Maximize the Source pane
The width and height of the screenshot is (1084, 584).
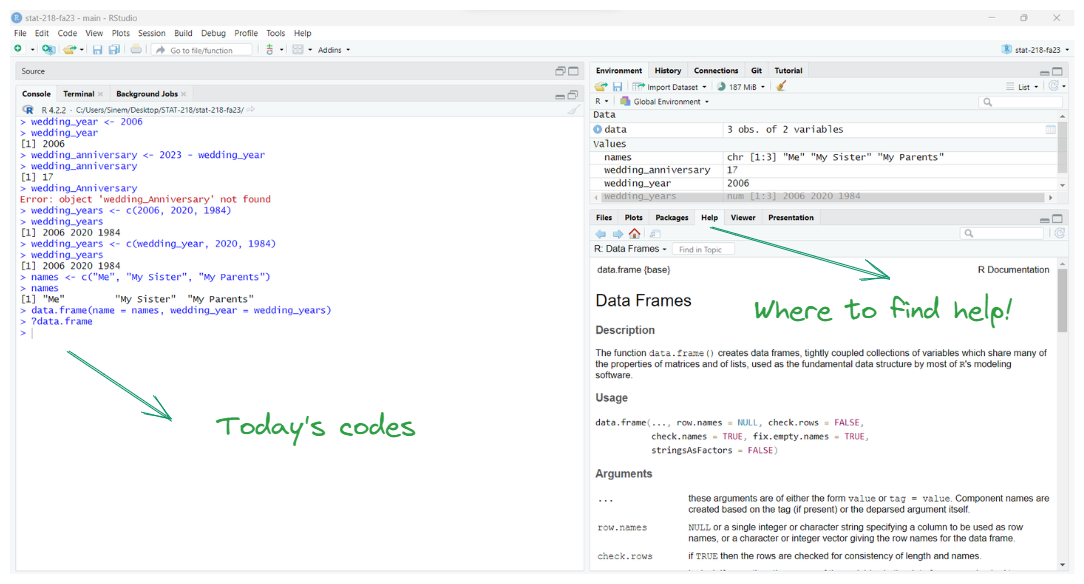(x=573, y=71)
